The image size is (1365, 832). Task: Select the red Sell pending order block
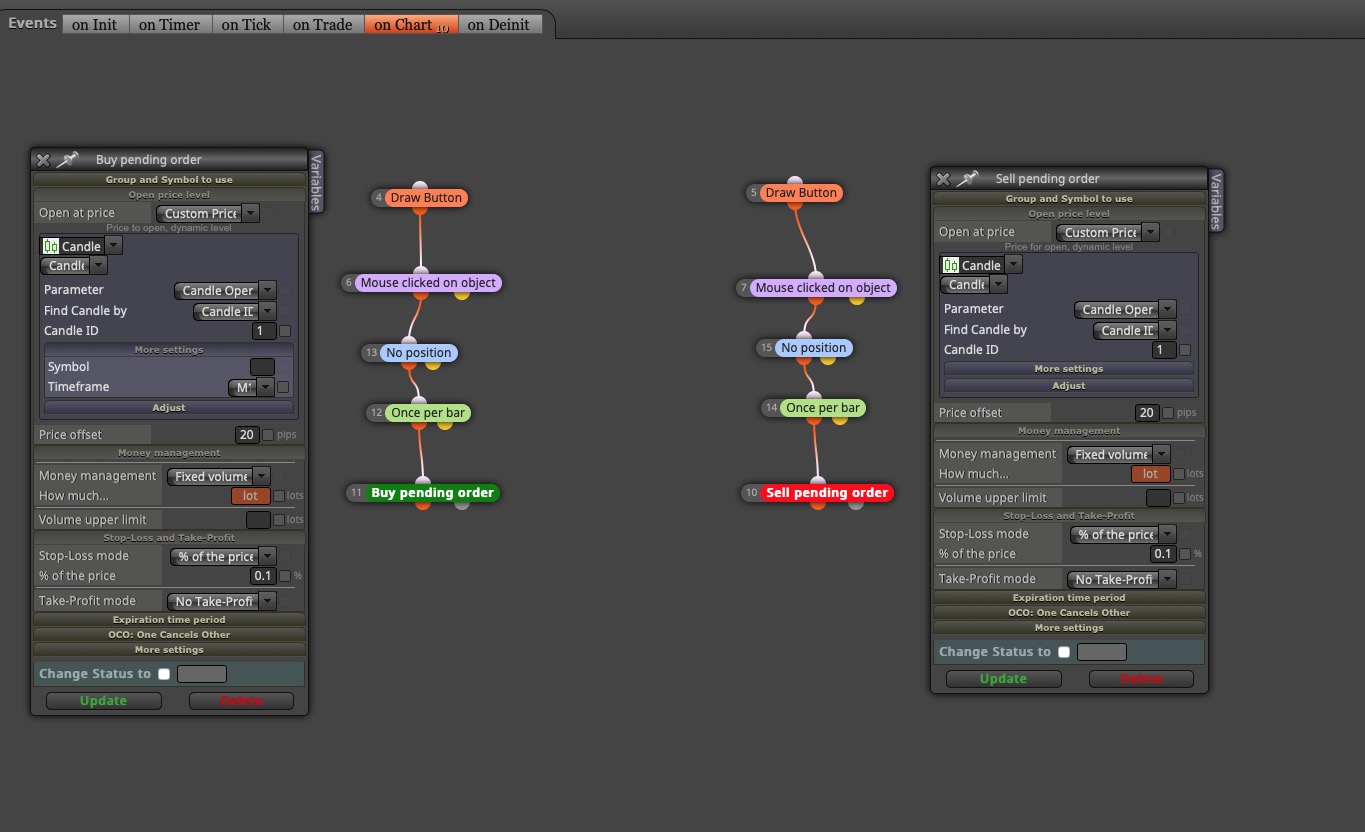pyautogui.click(x=827, y=493)
